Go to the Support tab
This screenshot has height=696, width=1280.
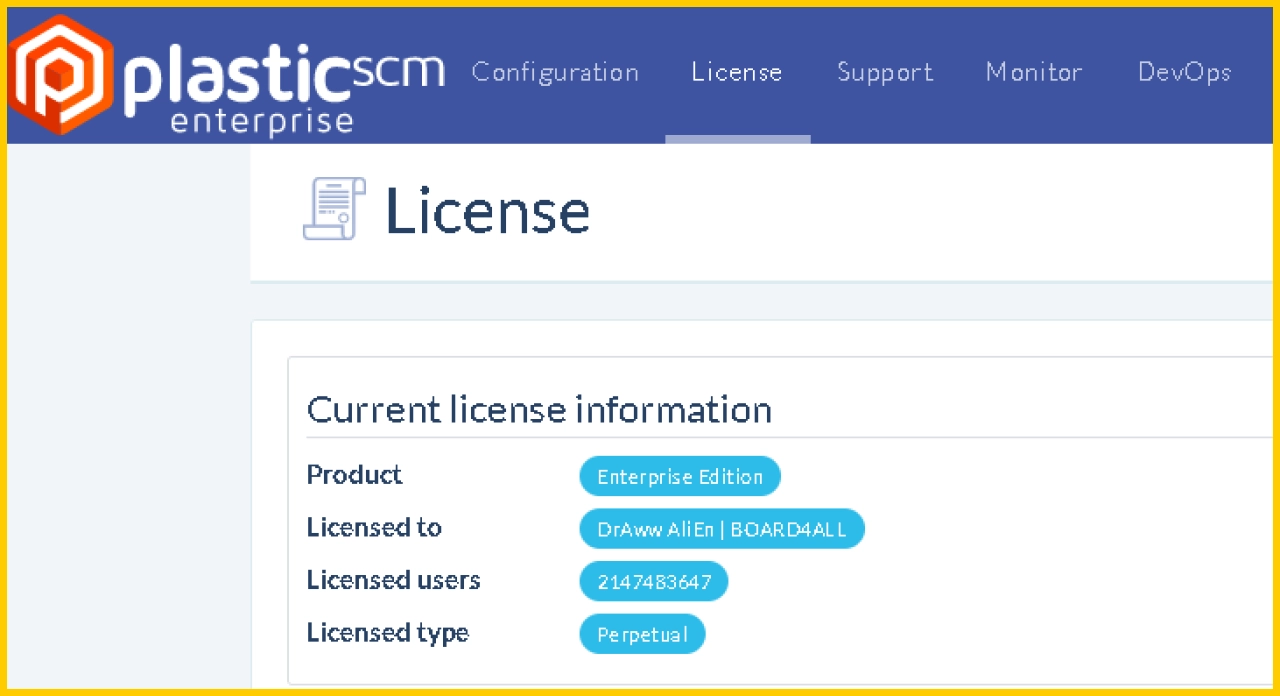point(885,73)
